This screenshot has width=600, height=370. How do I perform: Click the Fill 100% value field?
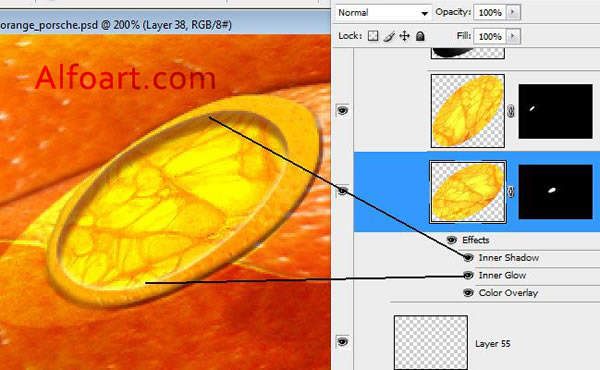tap(490, 36)
